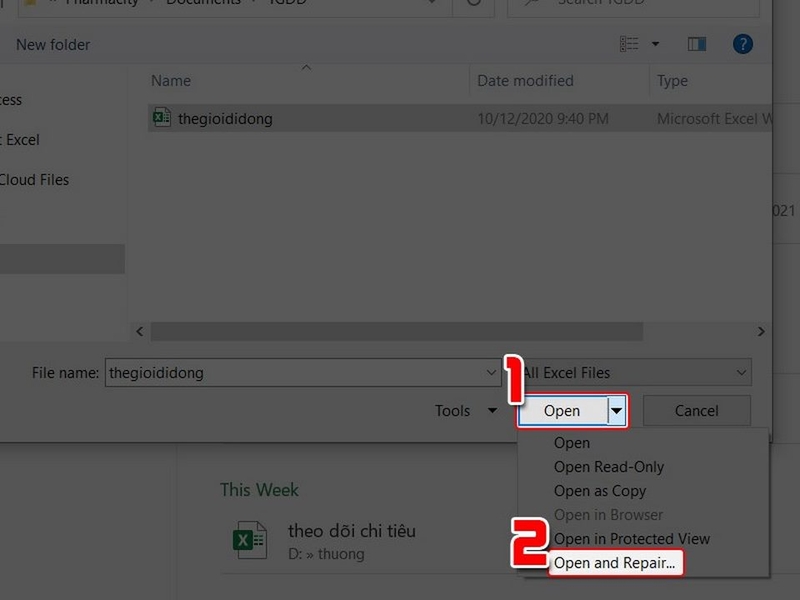The image size is (800, 600).
Task: Choose Open in Browser menu entry
Action: click(609, 515)
